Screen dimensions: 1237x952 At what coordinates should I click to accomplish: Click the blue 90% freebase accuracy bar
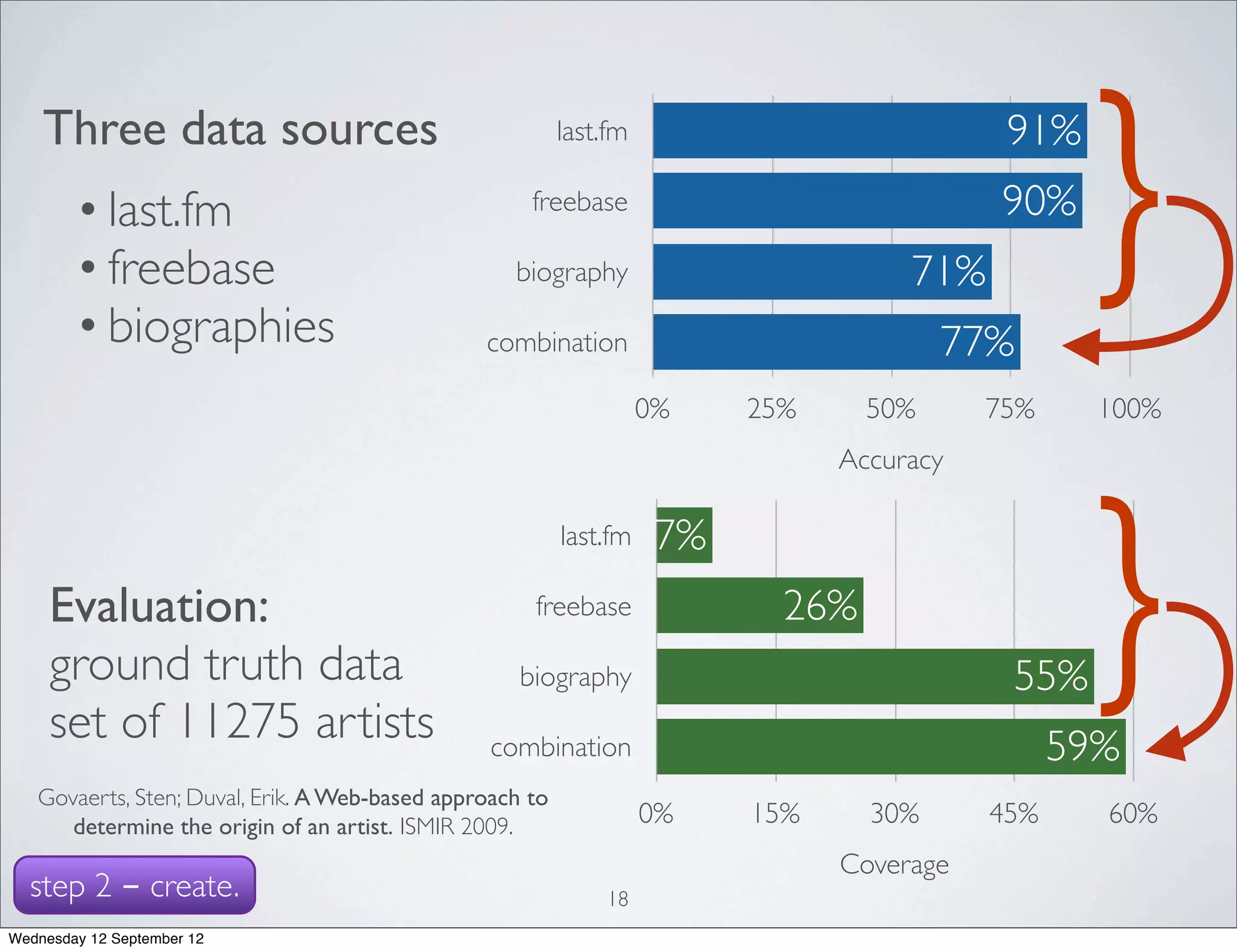click(x=867, y=201)
